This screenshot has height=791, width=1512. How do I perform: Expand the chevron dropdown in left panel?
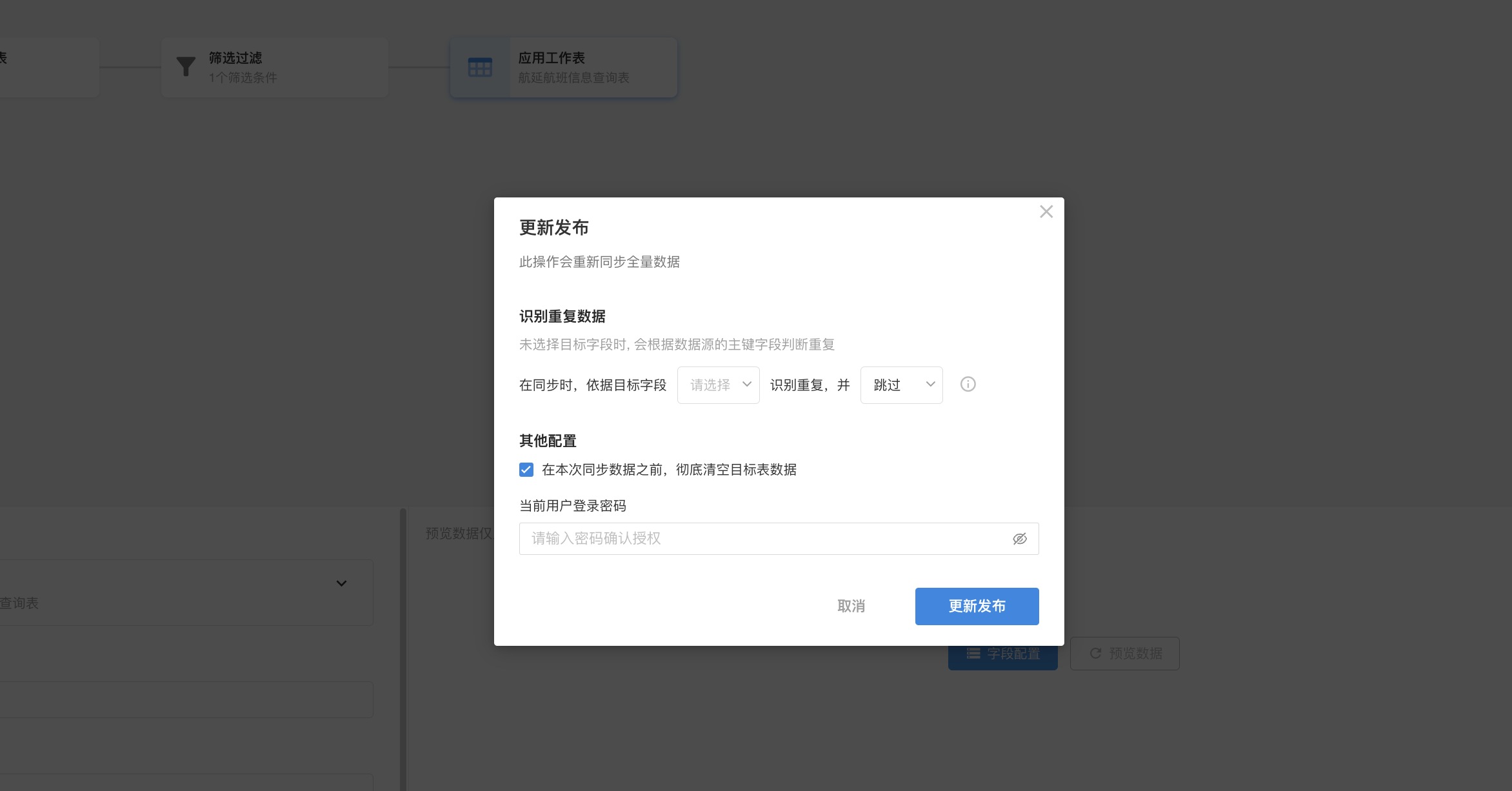341,583
